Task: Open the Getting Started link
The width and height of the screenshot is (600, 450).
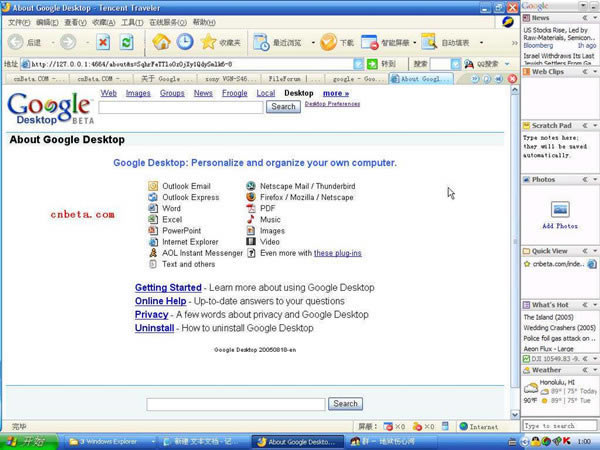Action: click(x=168, y=287)
